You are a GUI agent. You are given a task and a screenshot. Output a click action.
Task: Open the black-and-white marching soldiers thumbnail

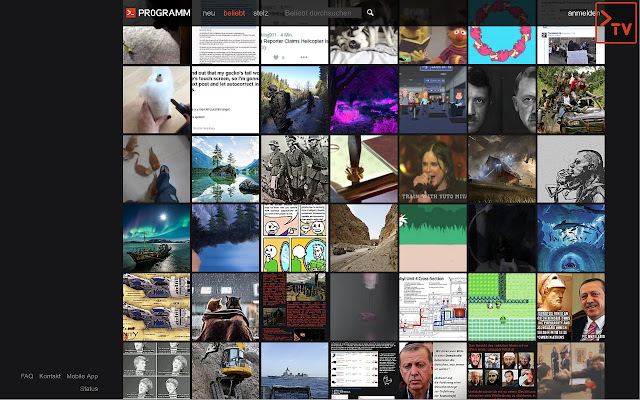[x=294, y=169]
